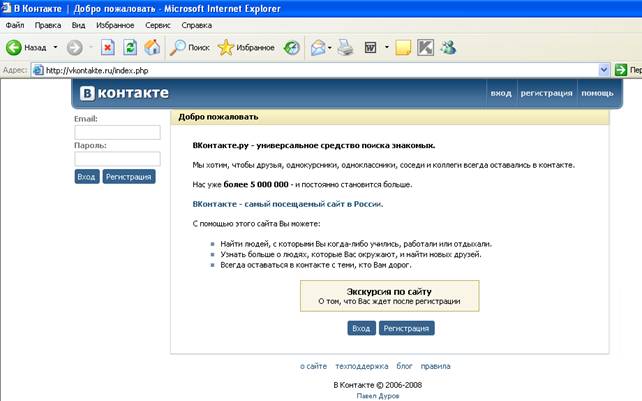642x401 pixels.
Task: Expand the Back button history dropdown arrow
Action: tap(55, 47)
